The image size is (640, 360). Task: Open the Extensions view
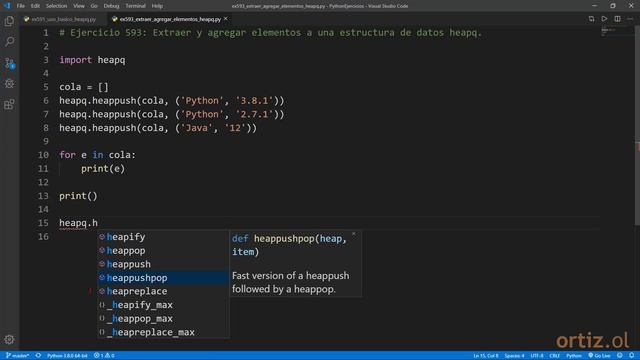coord(9,104)
